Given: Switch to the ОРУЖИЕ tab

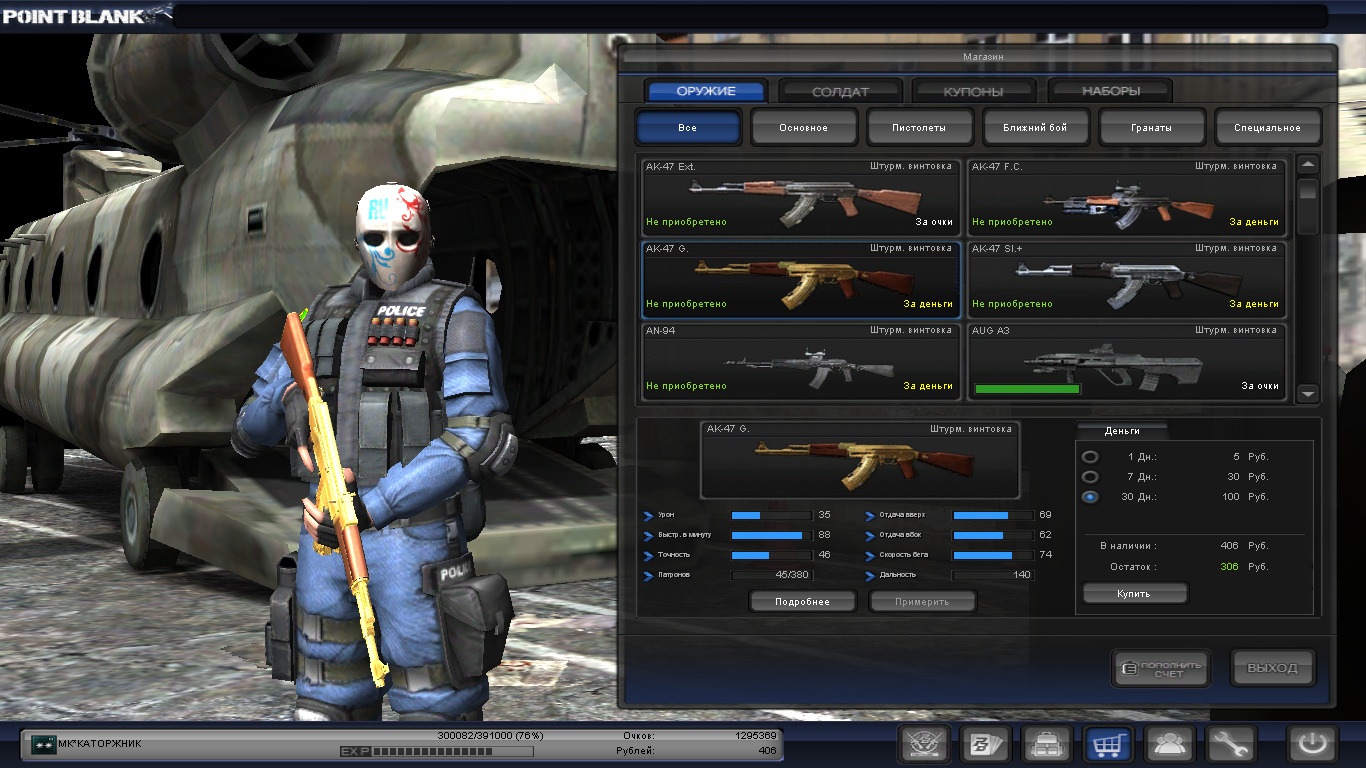Looking at the screenshot, I should [x=706, y=91].
